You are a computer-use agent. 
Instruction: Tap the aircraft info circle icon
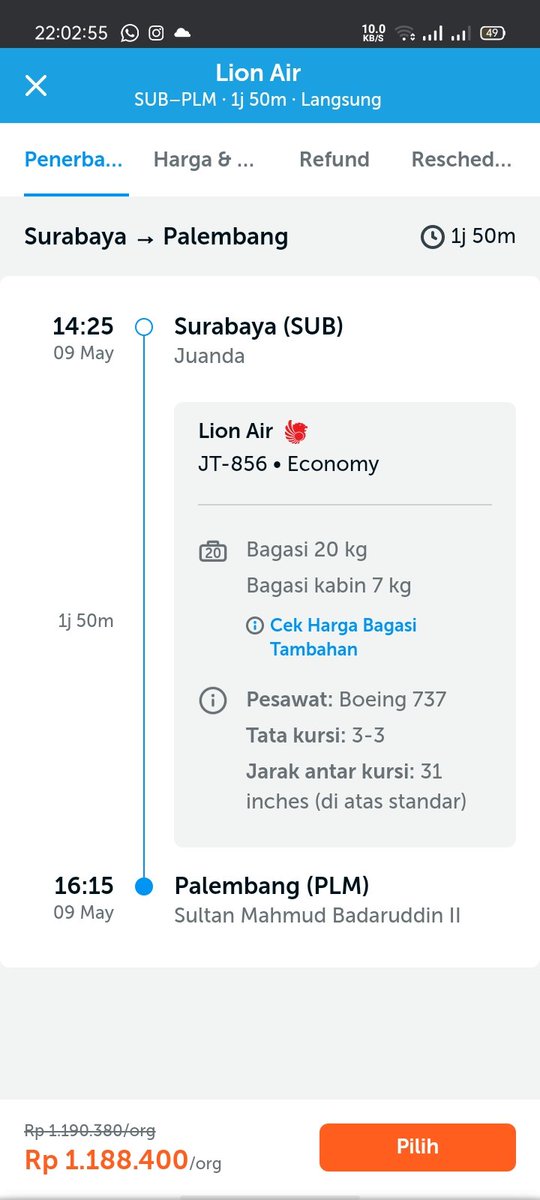click(213, 700)
